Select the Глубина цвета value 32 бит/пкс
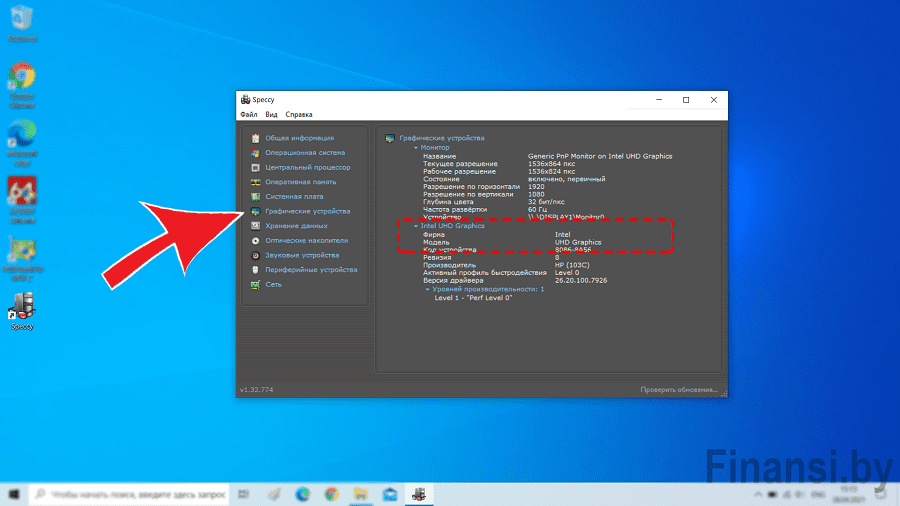This screenshot has width=900, height=506. (x=546, y=202)
